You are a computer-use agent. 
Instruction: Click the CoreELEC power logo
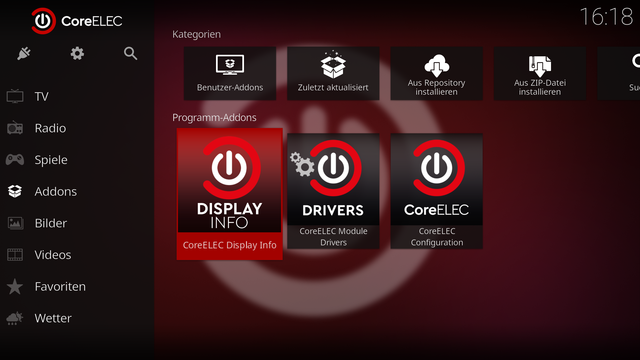(x=44, y=21)
